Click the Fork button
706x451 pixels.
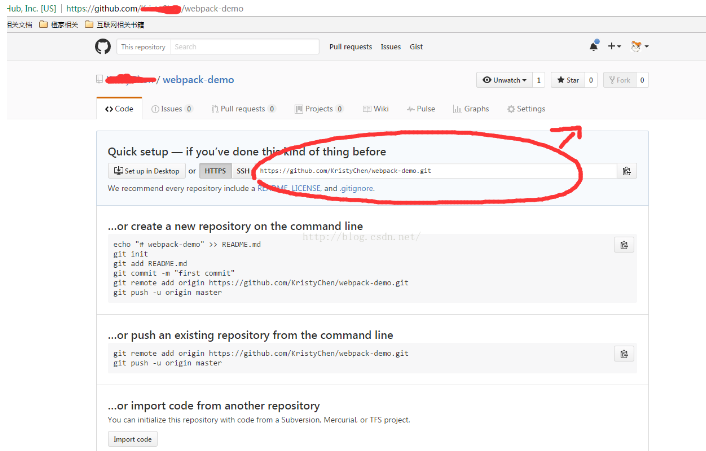pyautogui.click(x=620, y=80)
